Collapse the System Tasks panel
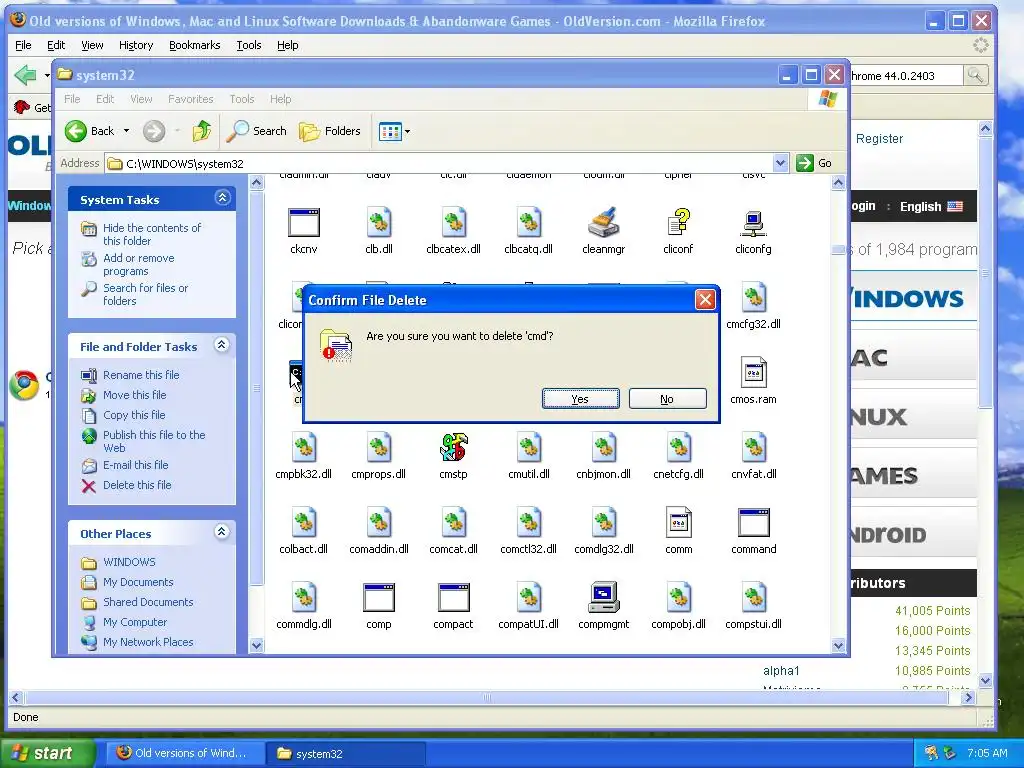The image size is (1024, 768). [222, 198]
